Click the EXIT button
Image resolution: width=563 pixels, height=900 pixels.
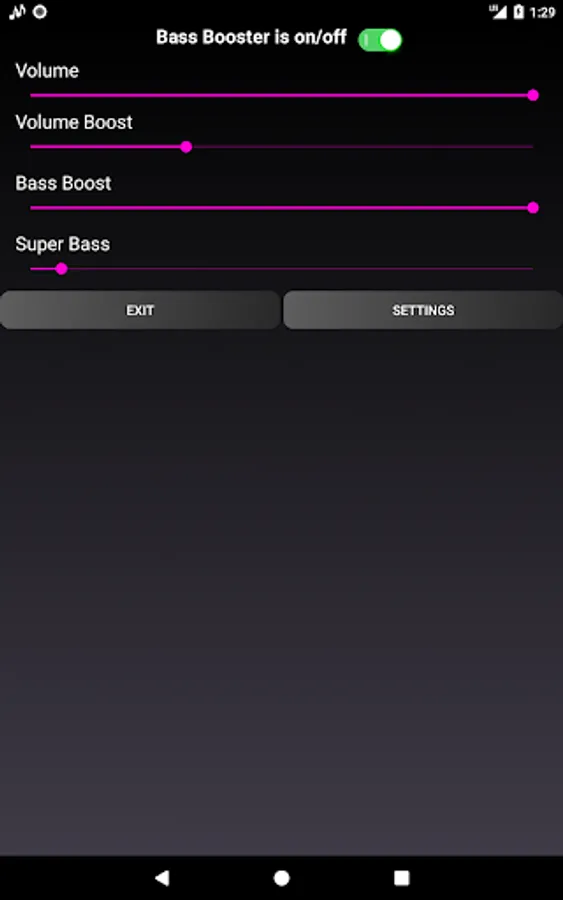pos(140,310)
